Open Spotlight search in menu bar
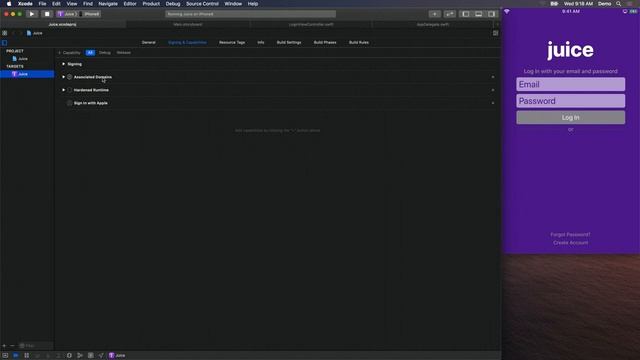 [x=619, y=4]
